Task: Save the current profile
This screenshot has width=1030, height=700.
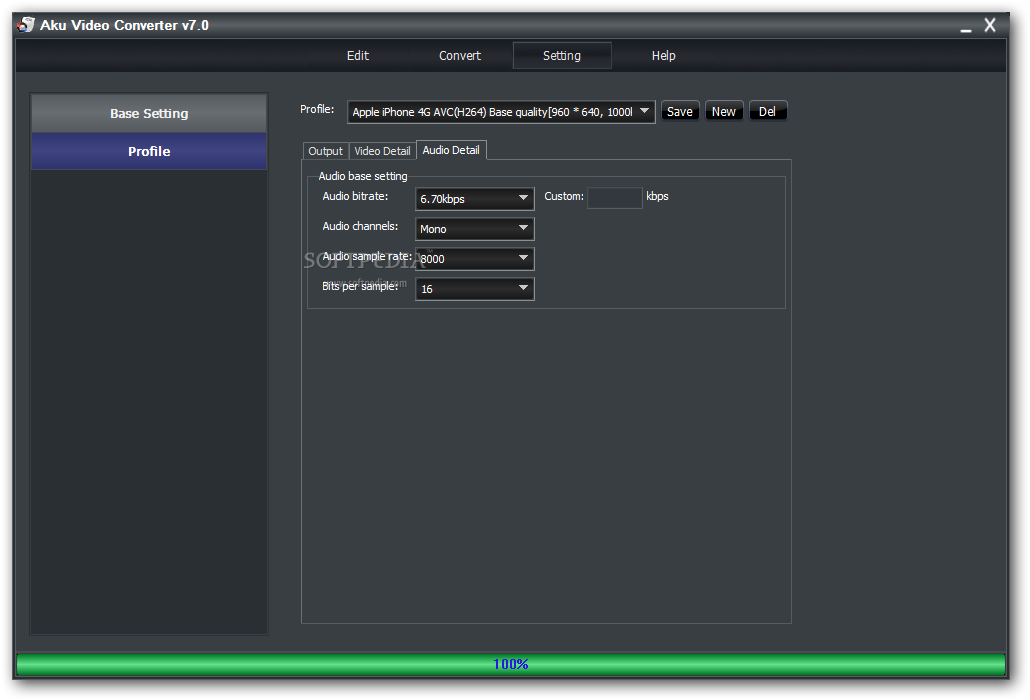Action: tap(680, 112)
